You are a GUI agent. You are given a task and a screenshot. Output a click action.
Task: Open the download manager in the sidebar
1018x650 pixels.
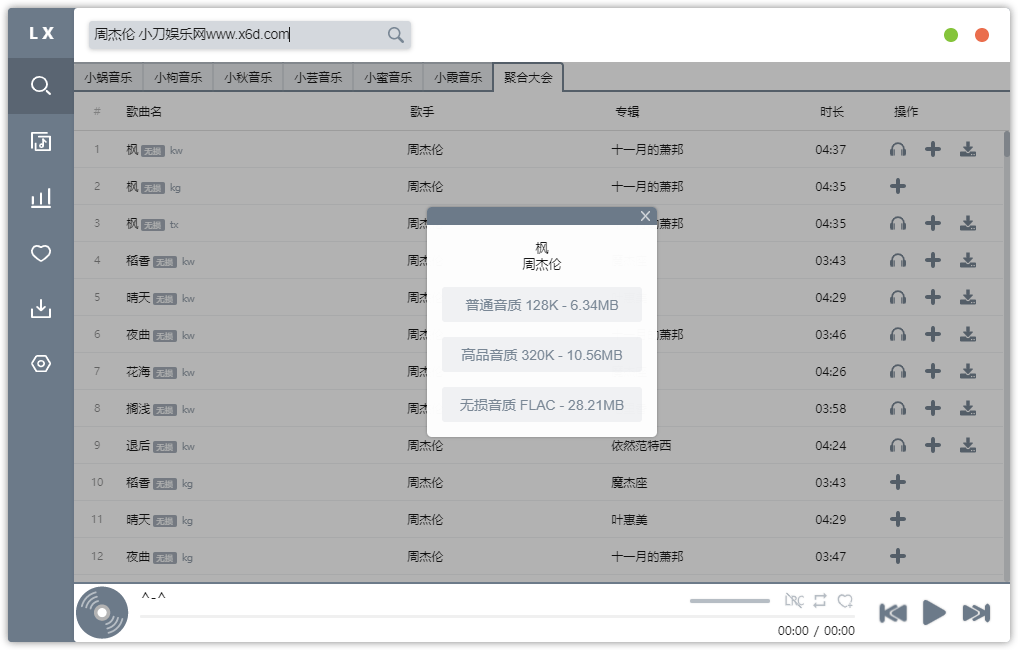40,308
